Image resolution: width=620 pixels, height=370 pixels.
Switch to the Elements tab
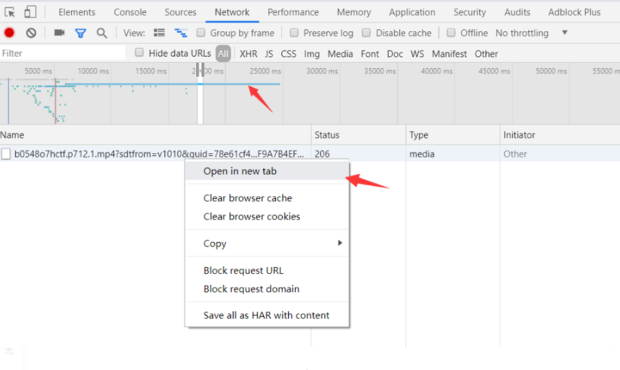point(77,12)
